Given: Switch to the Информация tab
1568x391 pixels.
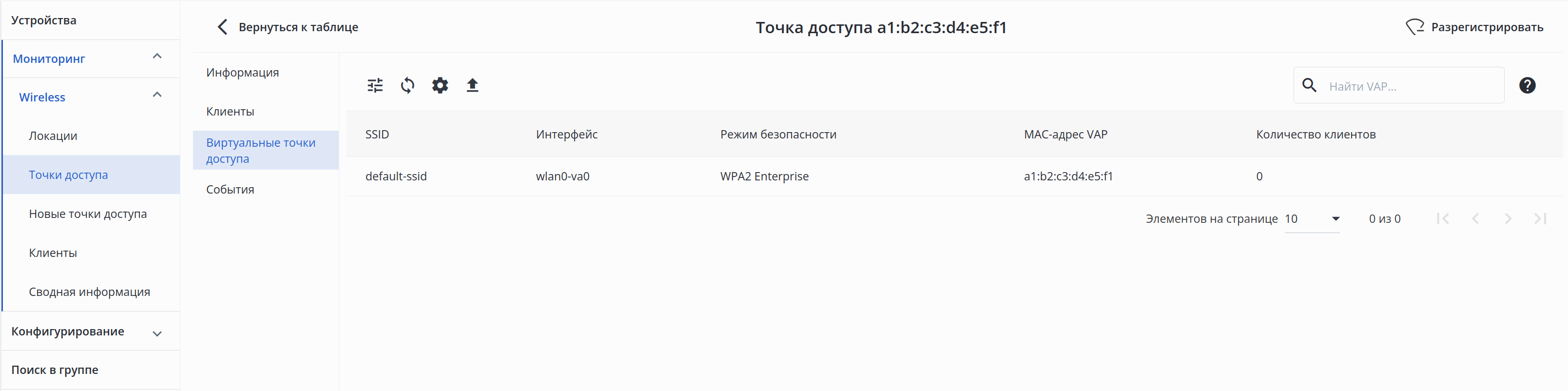Looking at the screenshot, I should click(x=242, y=73).
